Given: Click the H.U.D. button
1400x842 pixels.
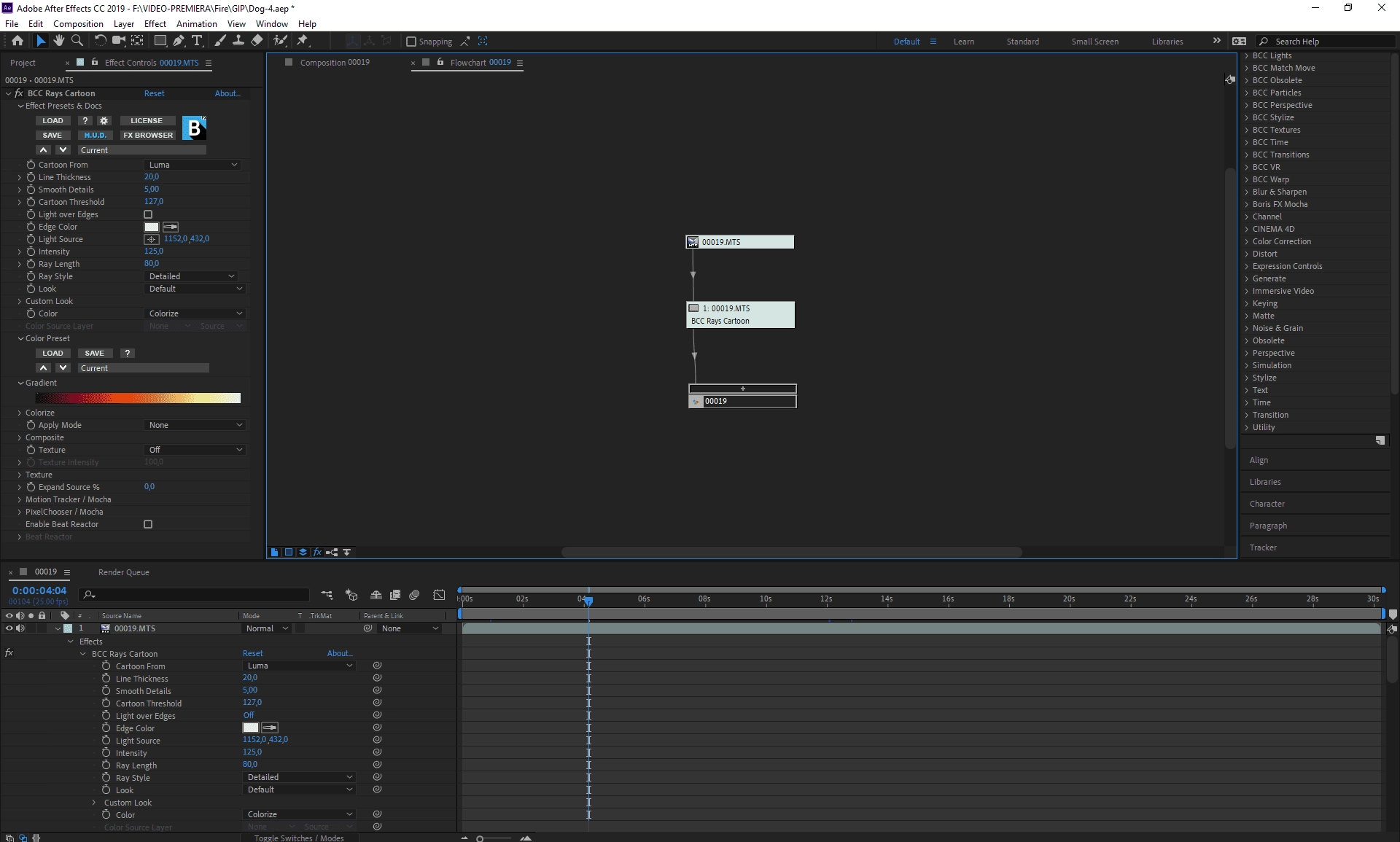Looking at the screenshot, I should point(95,135).
